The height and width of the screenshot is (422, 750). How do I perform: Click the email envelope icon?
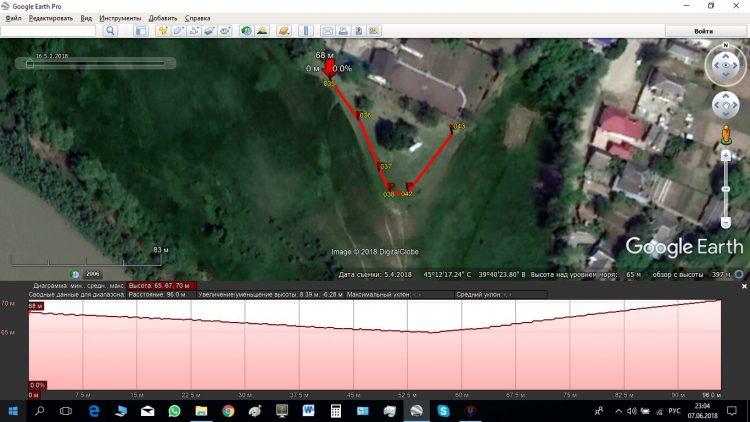click(327, 31)
